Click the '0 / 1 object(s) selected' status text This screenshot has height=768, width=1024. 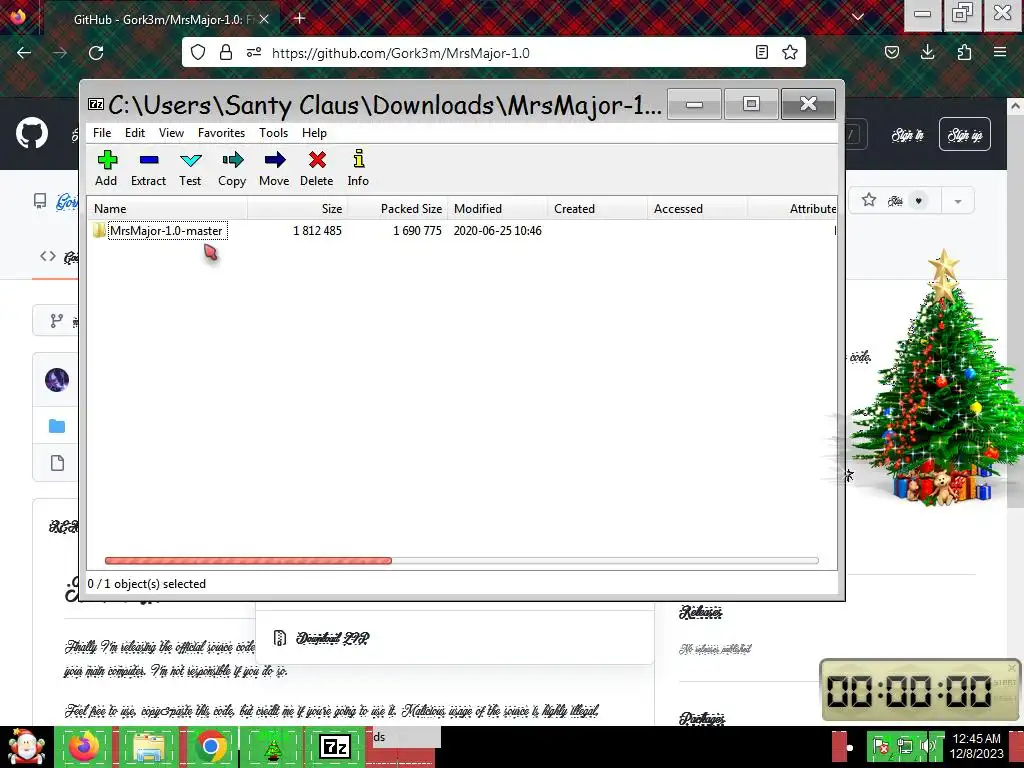(x=147, y=584)
